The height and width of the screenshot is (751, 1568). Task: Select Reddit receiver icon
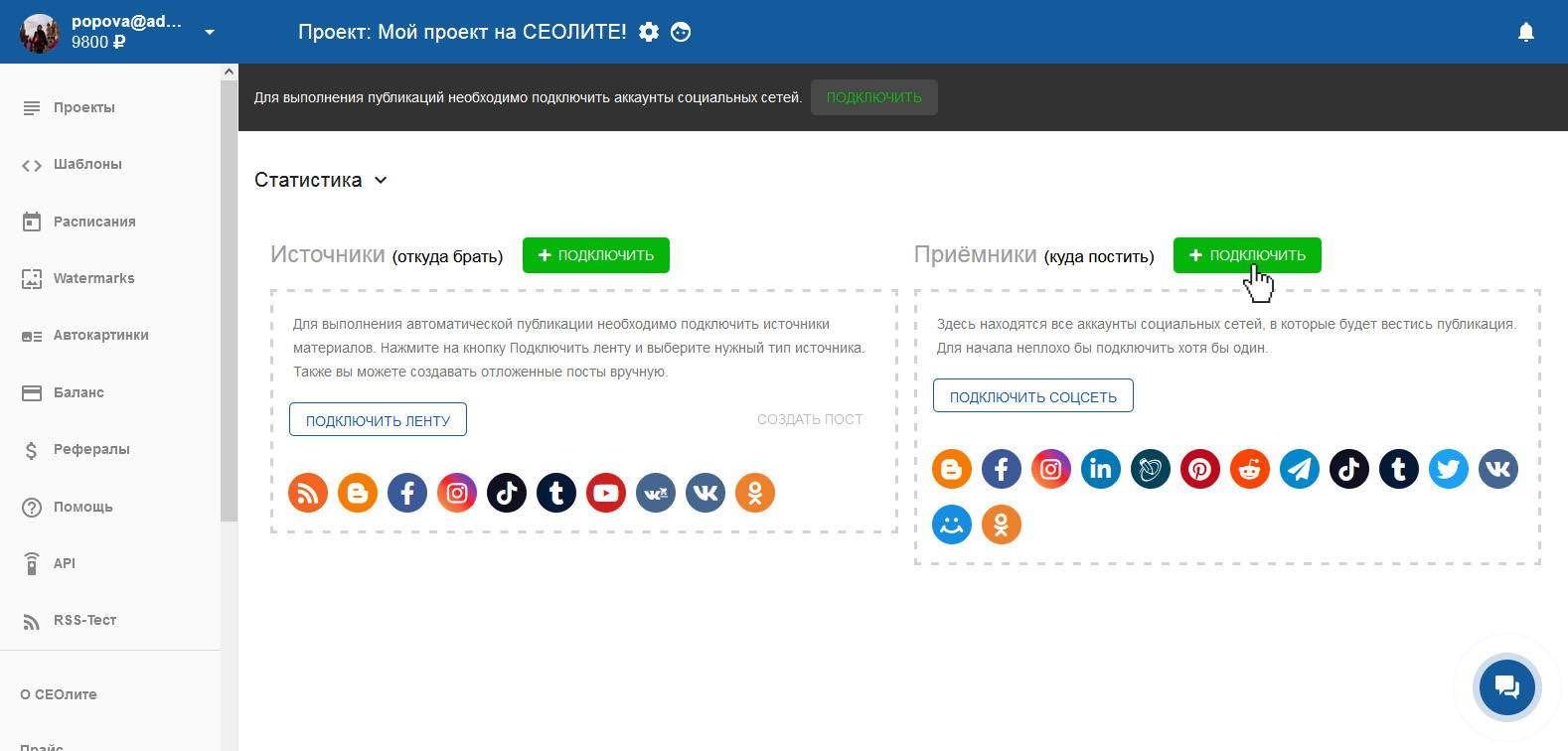(1250, 469)
